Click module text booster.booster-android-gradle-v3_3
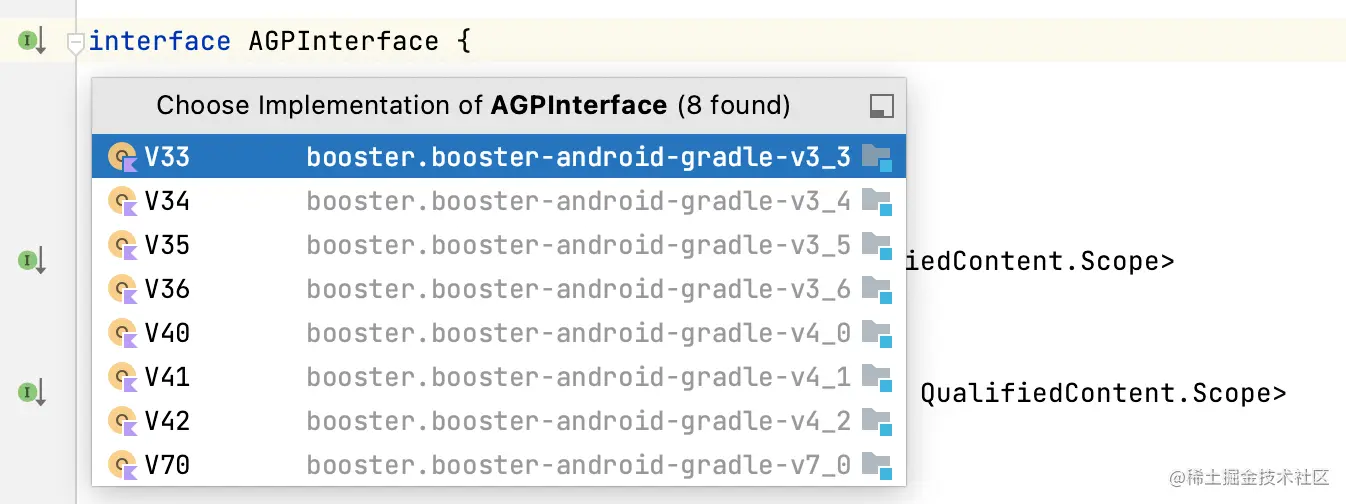The width and height of the screenshot is (1346, 504). (579, 157)
